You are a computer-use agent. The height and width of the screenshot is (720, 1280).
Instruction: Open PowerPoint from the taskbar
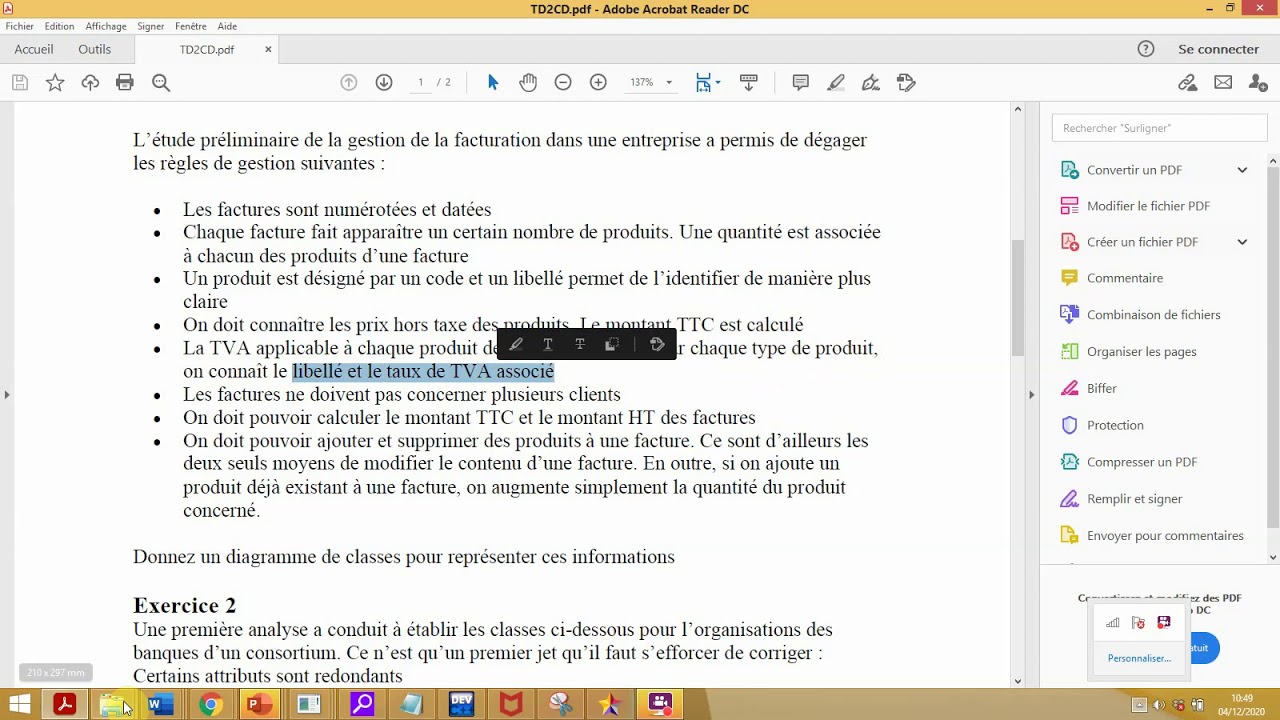258,705
